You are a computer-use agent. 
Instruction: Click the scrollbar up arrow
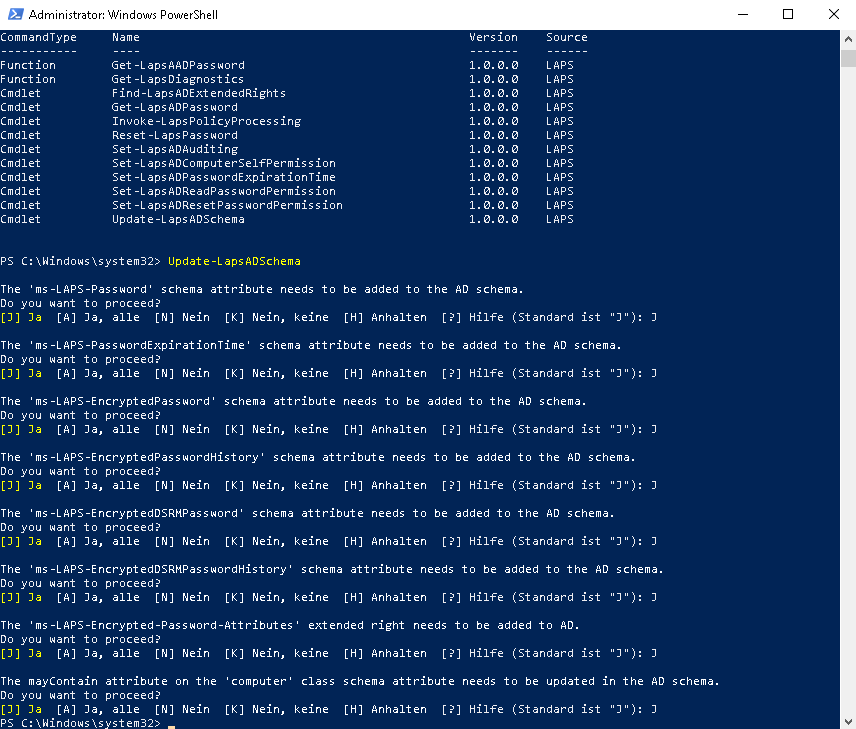point(847,37)
